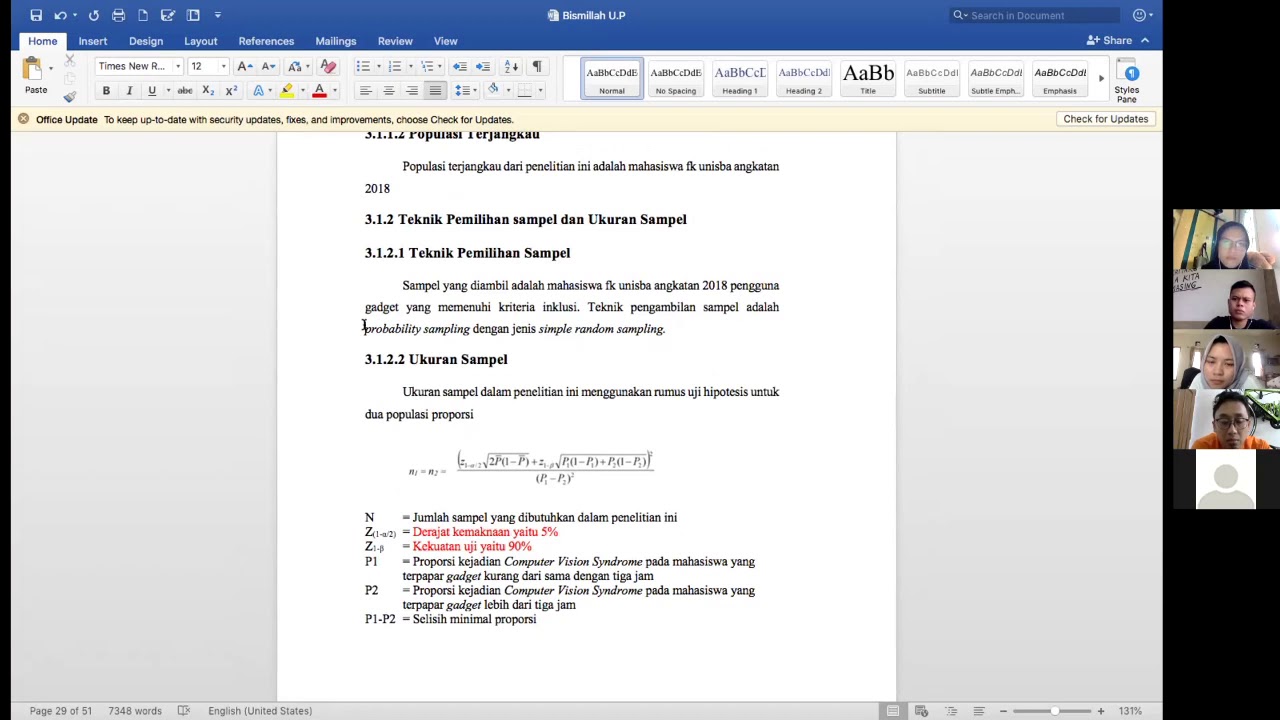Viewport: 1280px width, 720px height.
Task: Redo using the circular arrow icon
Action: [94, 15]
